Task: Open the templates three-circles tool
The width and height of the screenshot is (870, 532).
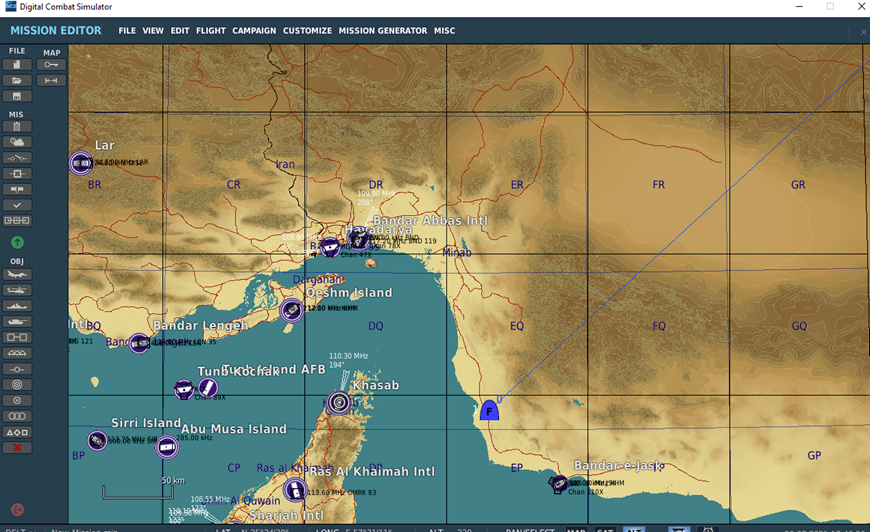Action: (17, 416)
